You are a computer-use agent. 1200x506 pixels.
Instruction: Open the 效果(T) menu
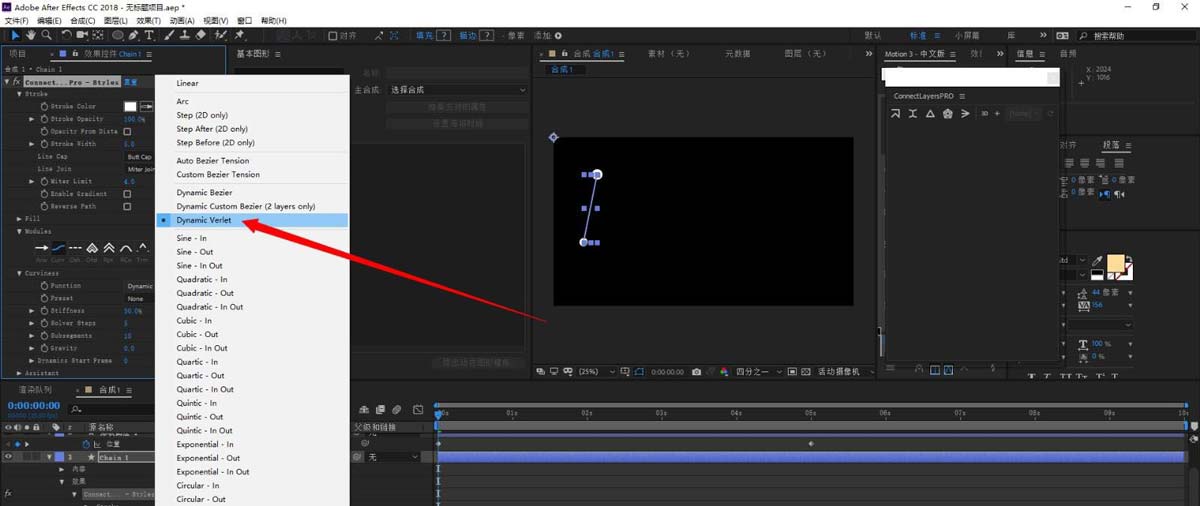(x=148, y=20)
